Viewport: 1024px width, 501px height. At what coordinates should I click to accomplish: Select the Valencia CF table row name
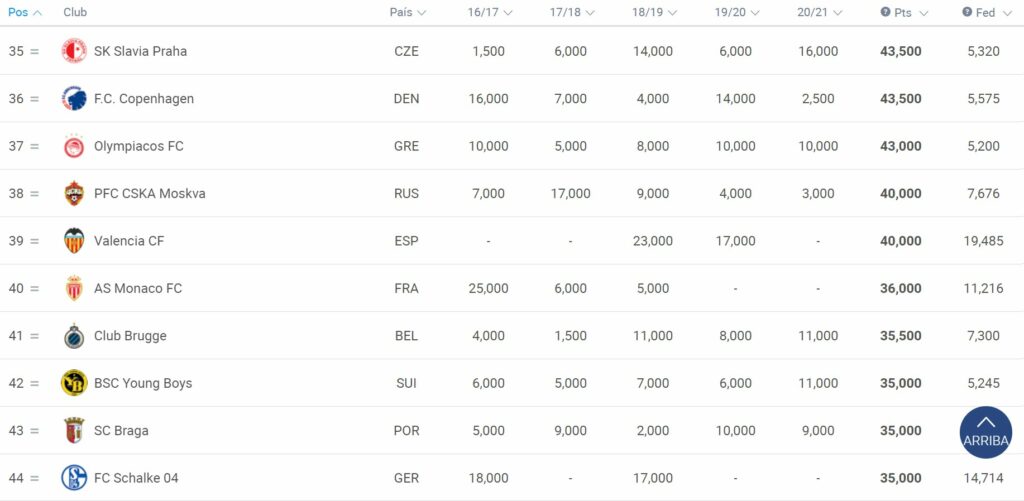(x=129, y=241)
